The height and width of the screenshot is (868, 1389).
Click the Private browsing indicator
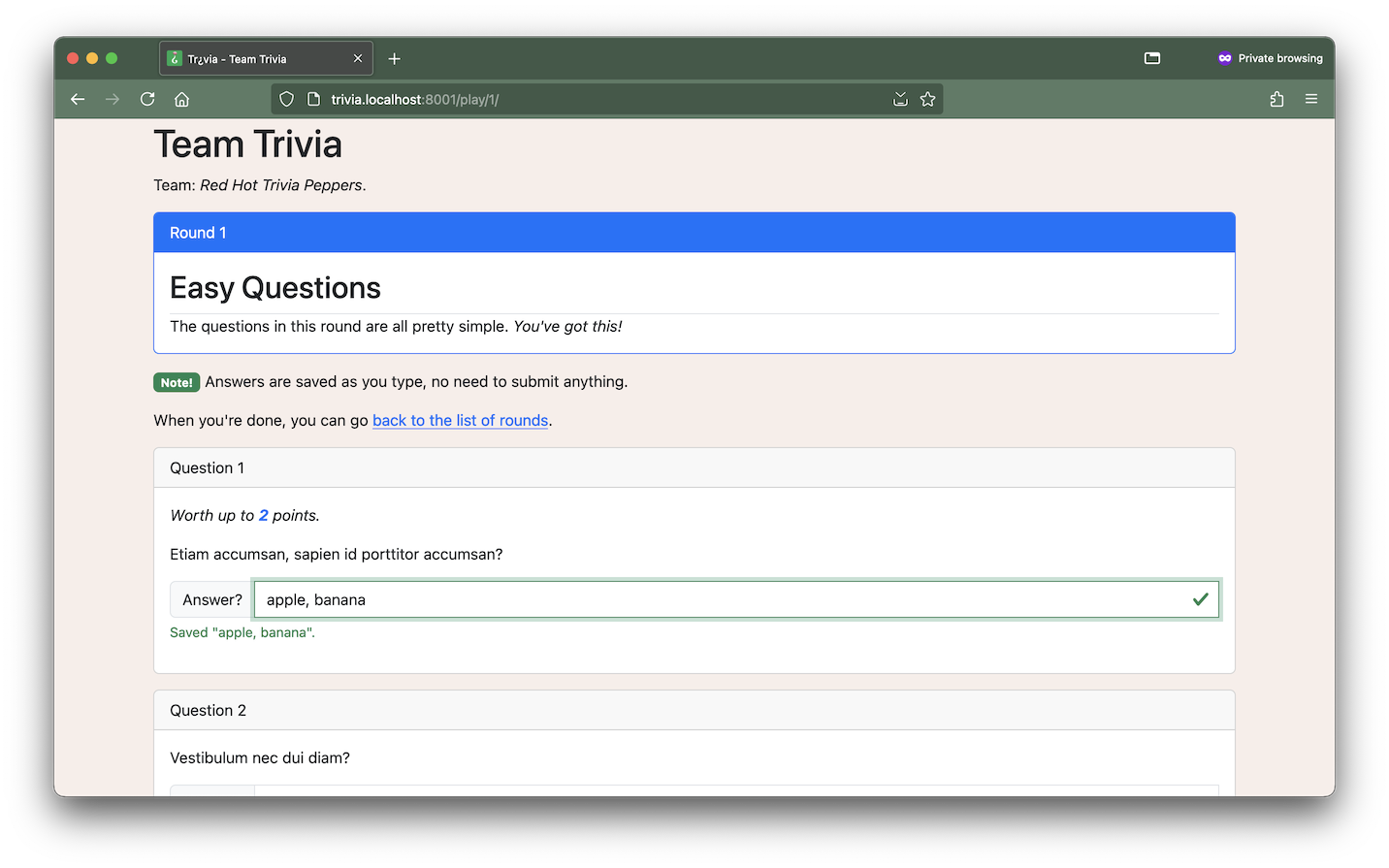[1271, 58]
